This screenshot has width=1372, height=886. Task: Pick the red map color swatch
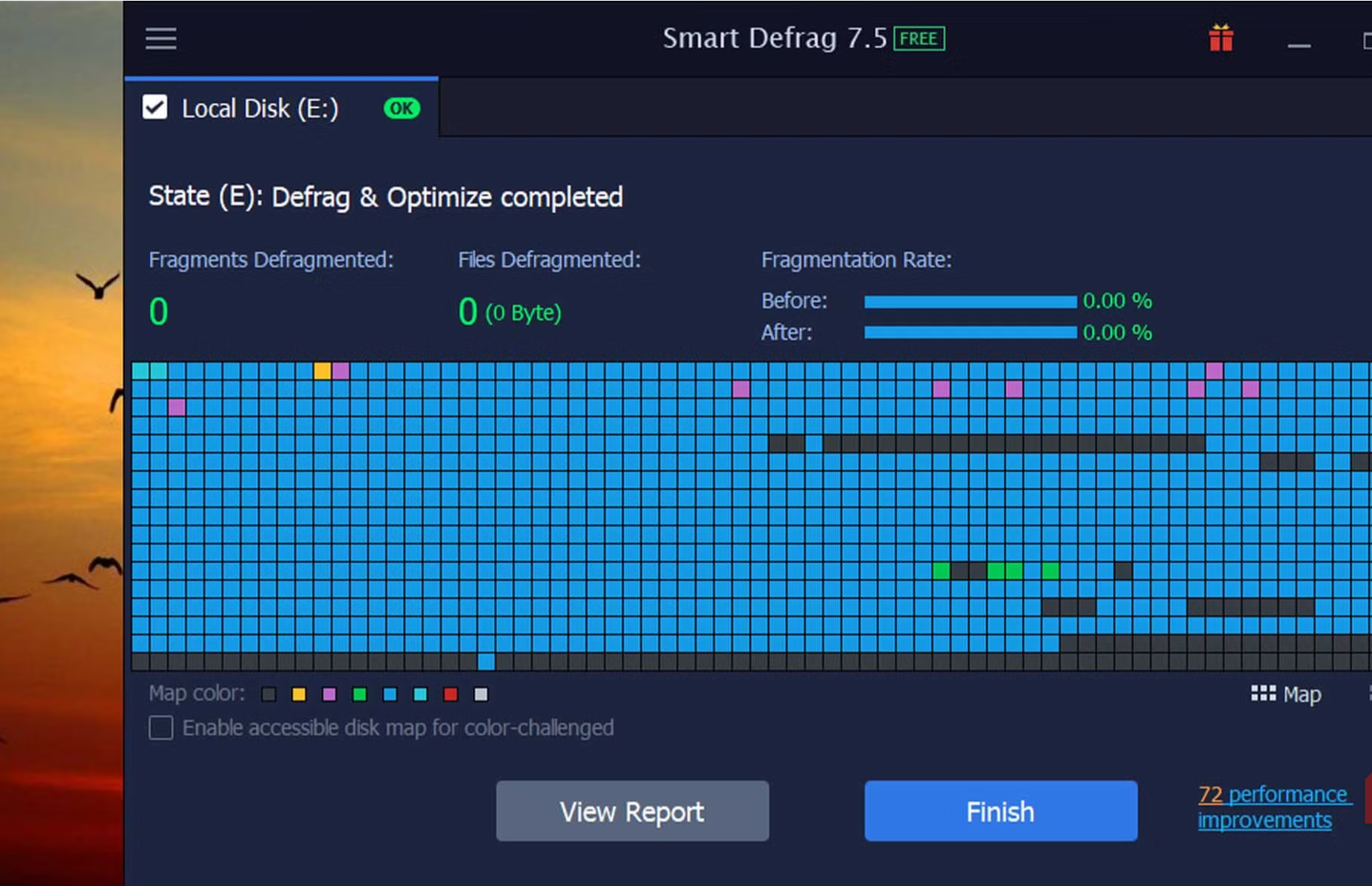tap(451, 694)
